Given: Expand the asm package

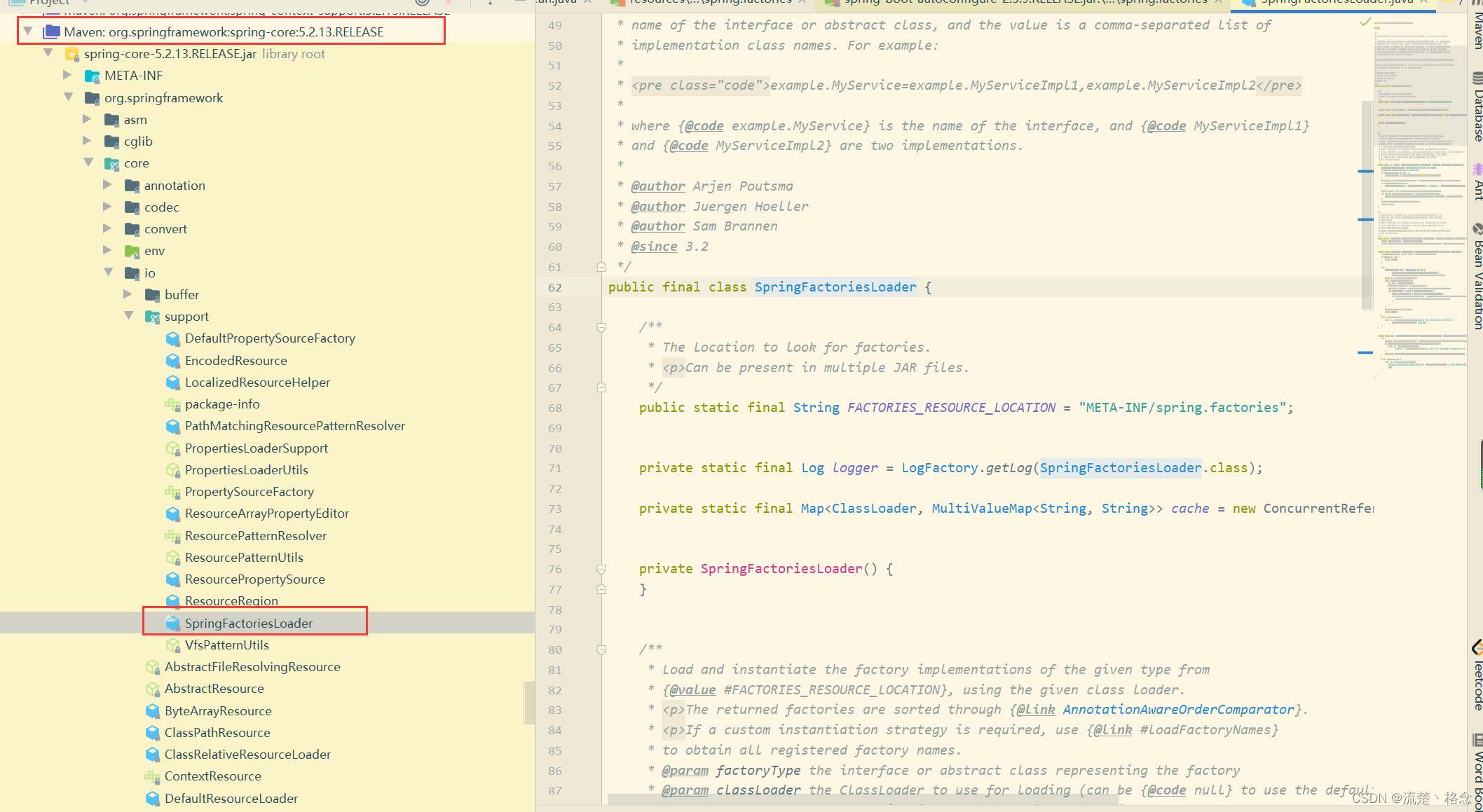Looking at the screenshot, I should coord(88,119).
